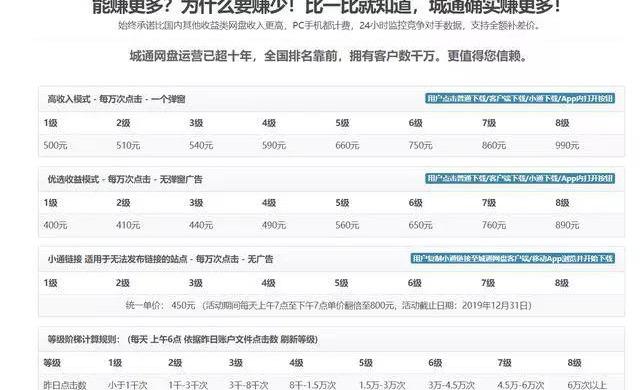Image resolution: width=640 pixels, height=390 pixels.
Task: Click 4级 in the 高收入模式 table
Action: click(x=269, y=123)
